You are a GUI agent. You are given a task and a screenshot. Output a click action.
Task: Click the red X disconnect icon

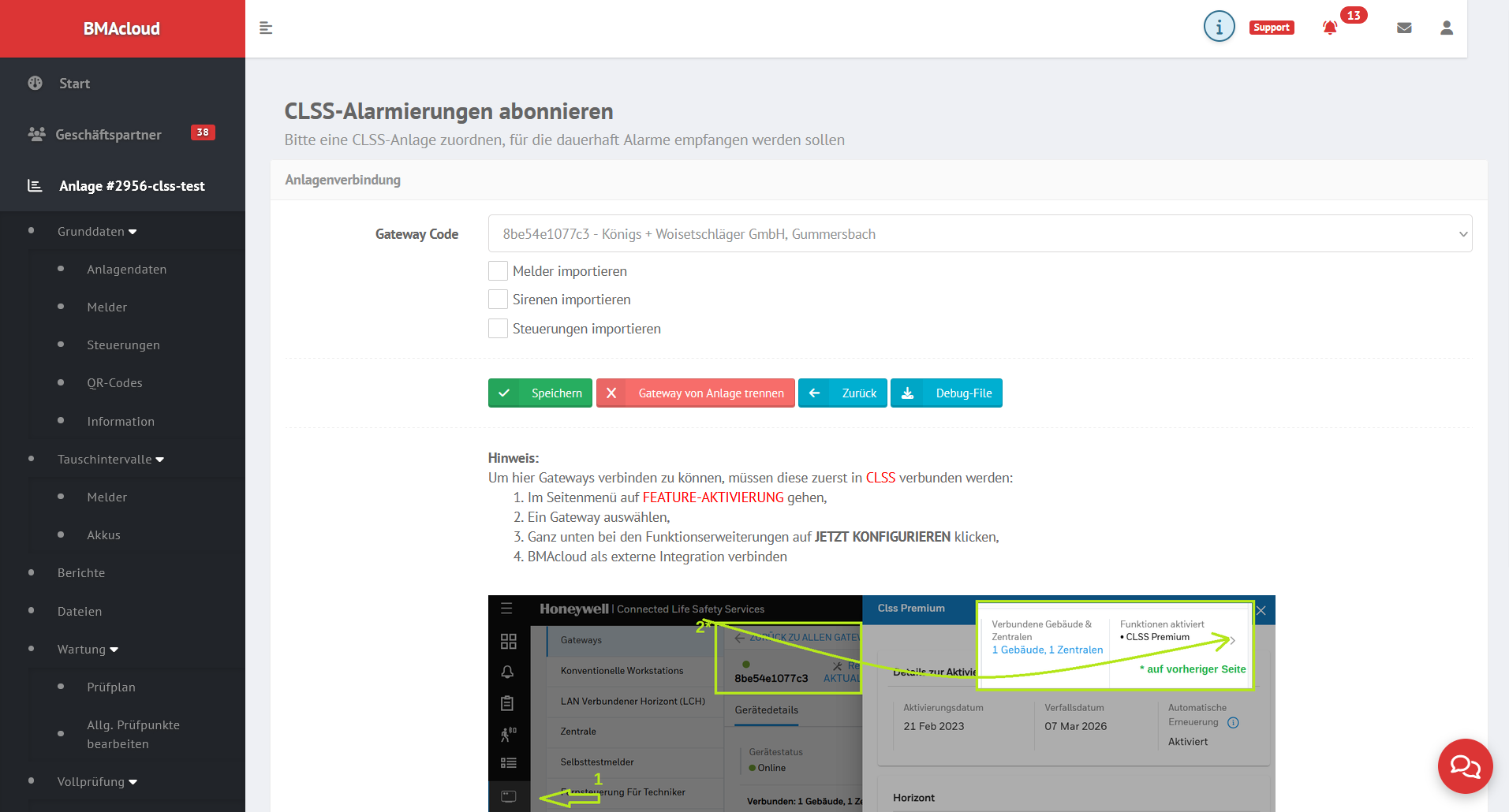click(x=611, y=393)
